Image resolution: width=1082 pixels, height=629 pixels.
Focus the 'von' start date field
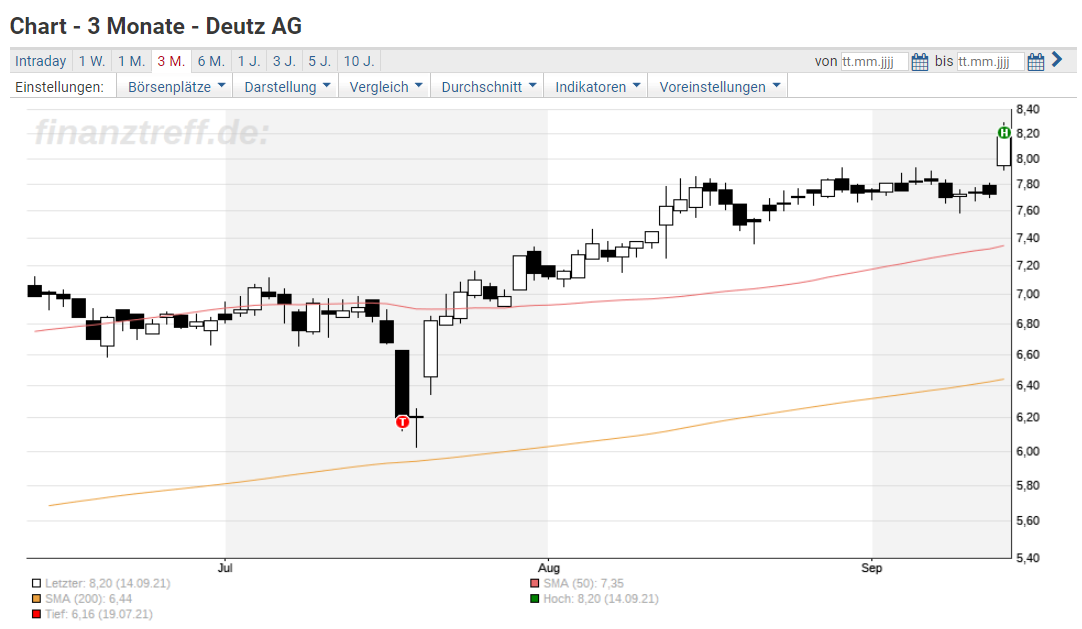coord(874,61)
